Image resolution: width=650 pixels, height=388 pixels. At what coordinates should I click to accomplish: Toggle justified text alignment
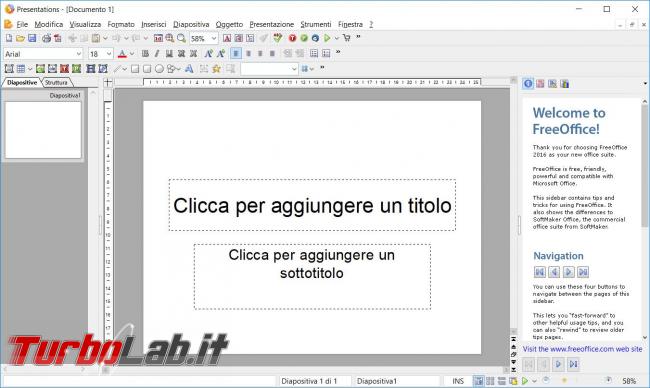272,53
